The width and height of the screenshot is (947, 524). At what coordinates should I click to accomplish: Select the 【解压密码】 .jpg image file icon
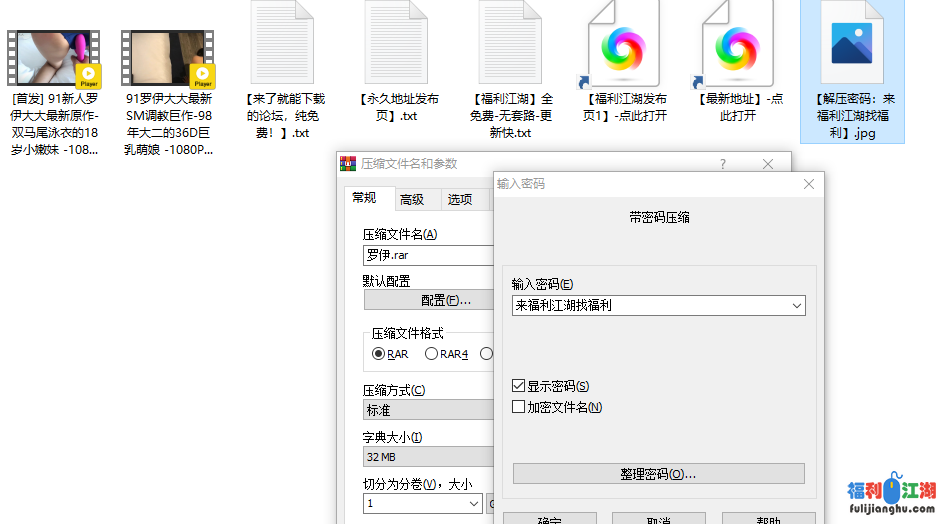[x=852, y=45]
